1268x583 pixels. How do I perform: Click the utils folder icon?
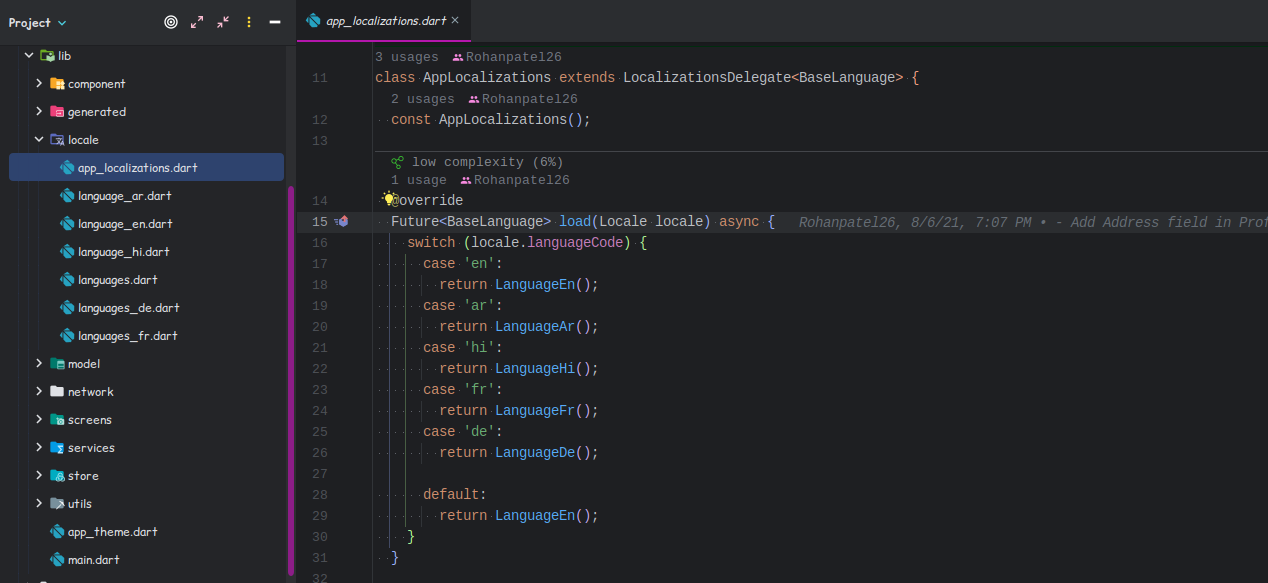57,504
